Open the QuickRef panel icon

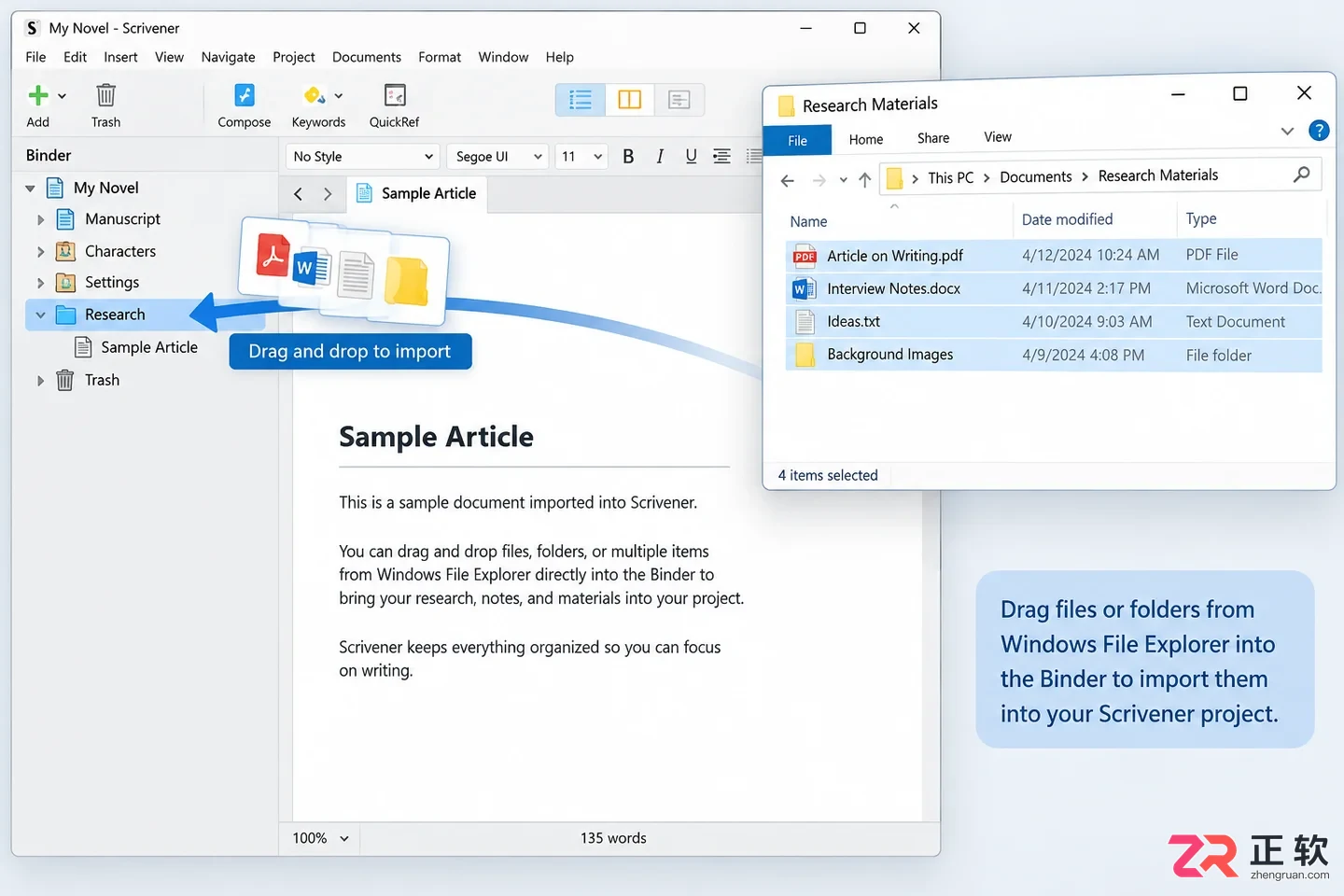point(395,95)
